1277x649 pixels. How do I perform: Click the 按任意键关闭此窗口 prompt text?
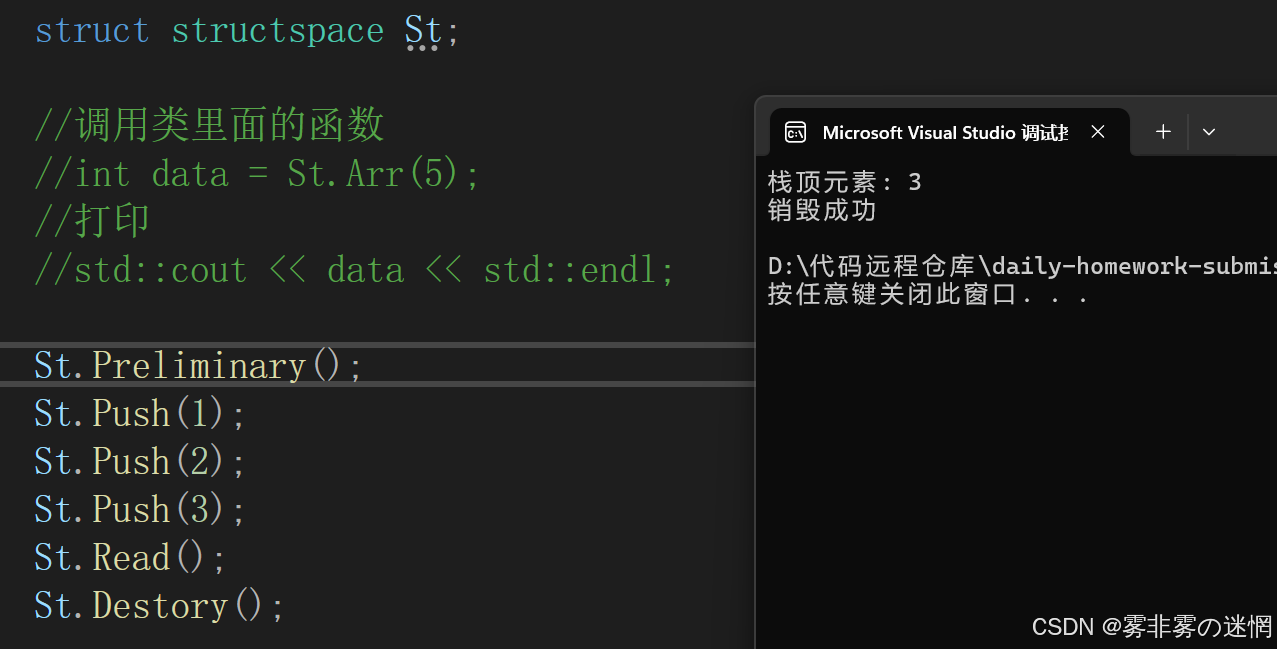pos(926,294)
